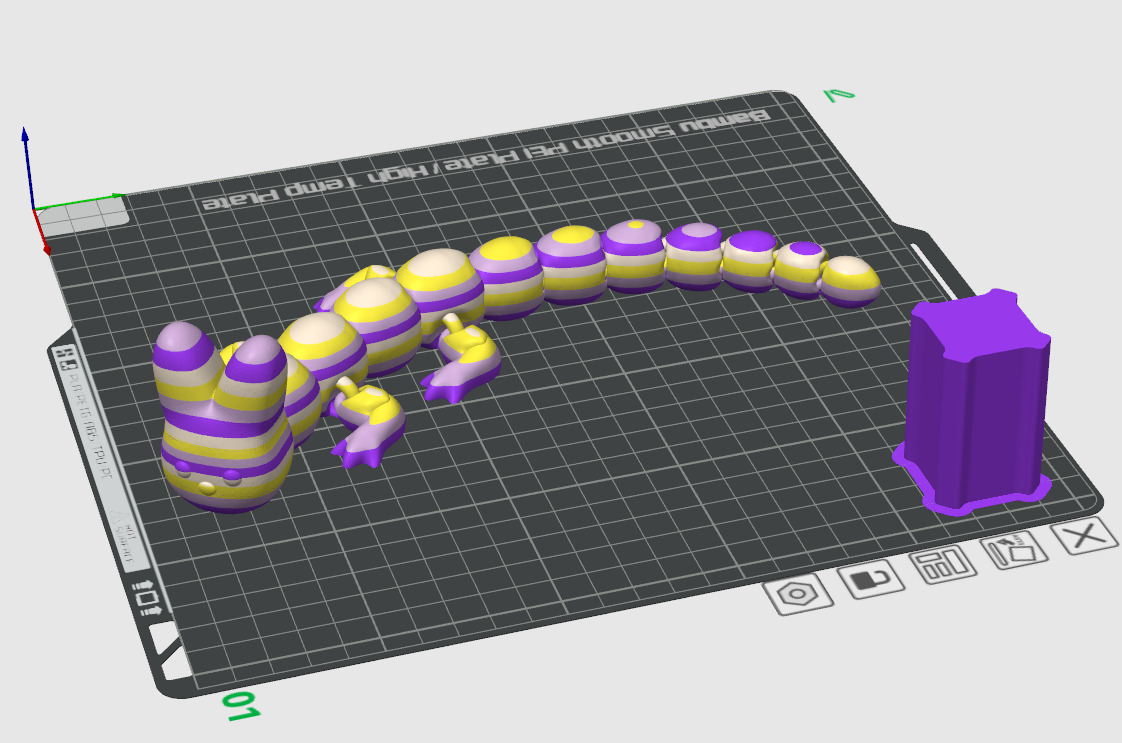Open plate settings via the hexagon nut icon
Image resolution: width=1122 pixels, height=743 pixels.
click(798, 594)
